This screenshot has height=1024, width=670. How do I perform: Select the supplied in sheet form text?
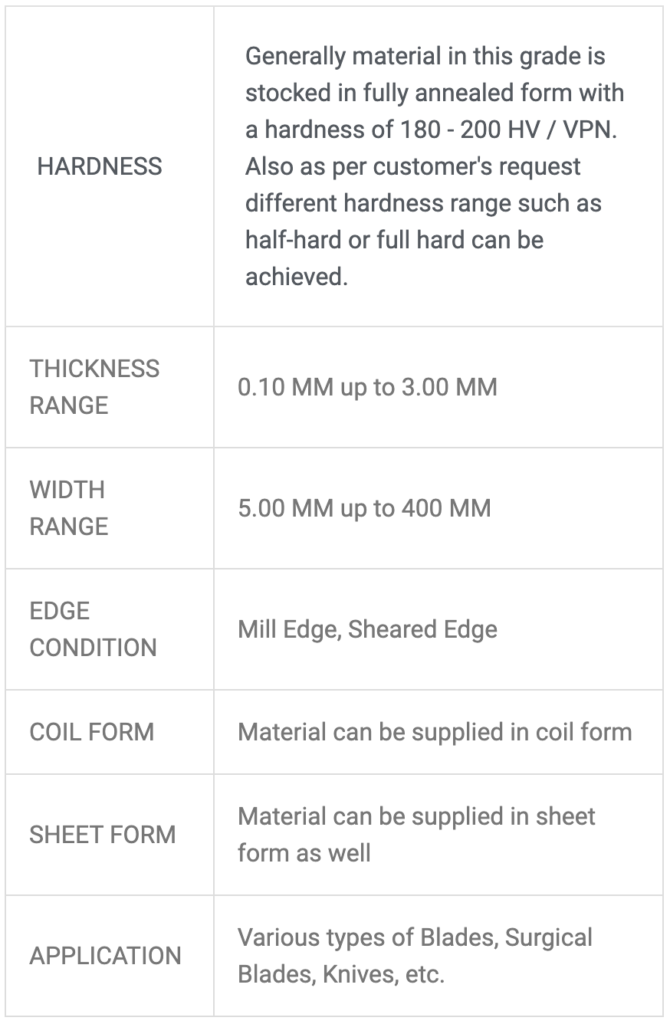416,835
